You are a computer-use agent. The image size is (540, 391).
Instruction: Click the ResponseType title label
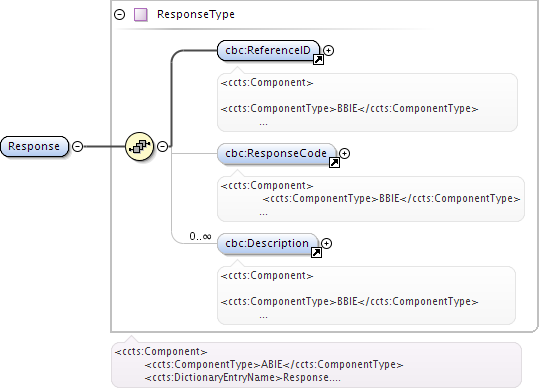(x=196, y=14)
